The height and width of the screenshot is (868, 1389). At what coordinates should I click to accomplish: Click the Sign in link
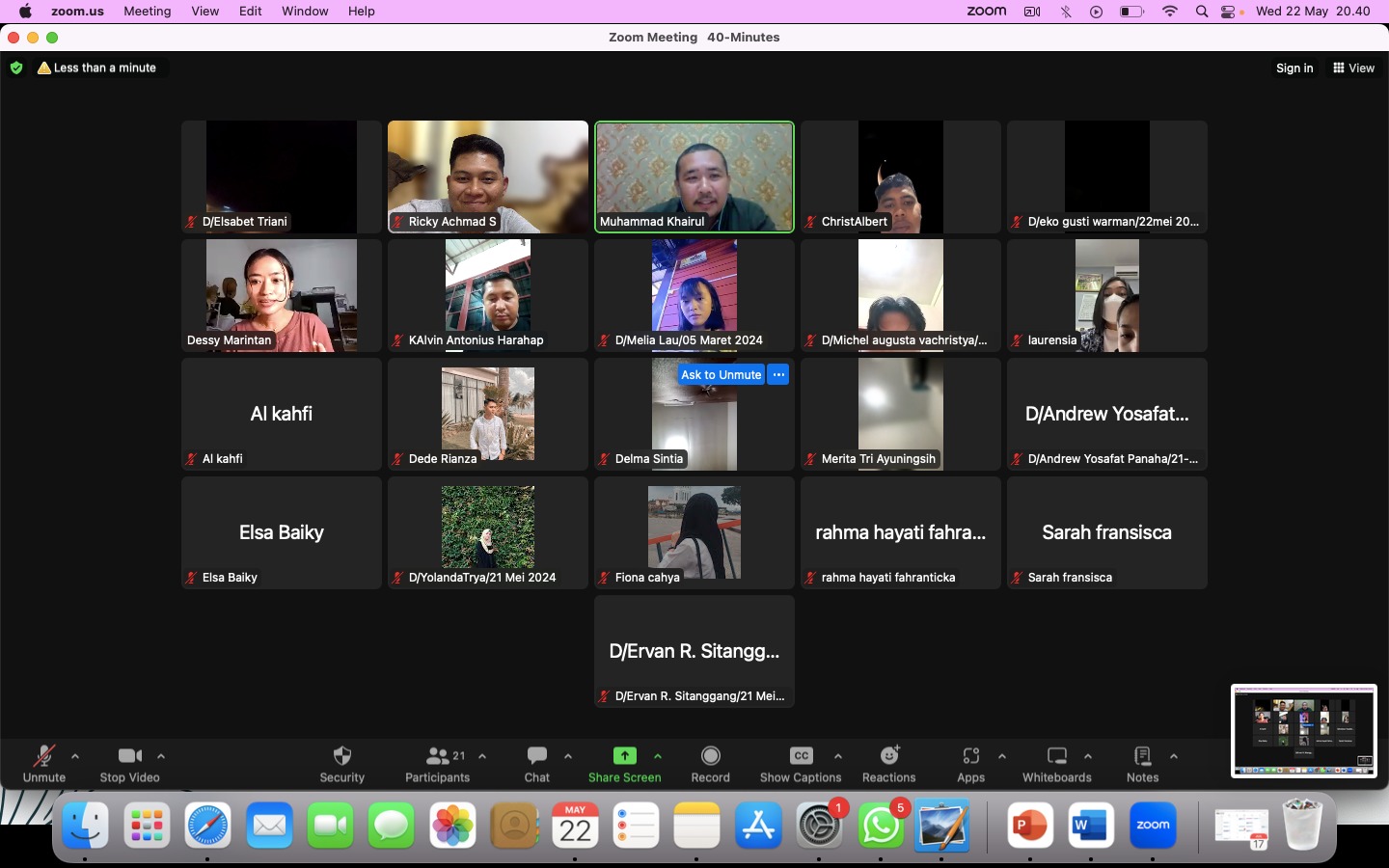click(x=1294, y=68)
